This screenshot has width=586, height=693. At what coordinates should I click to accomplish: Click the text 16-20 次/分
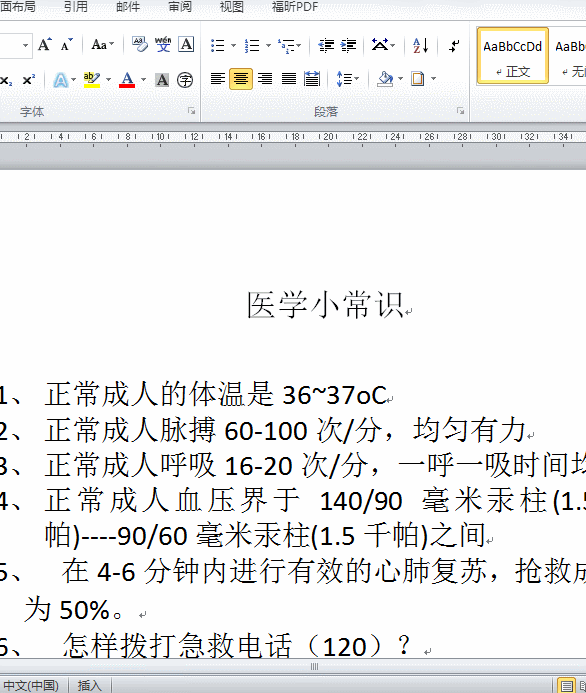coord(296,465)
